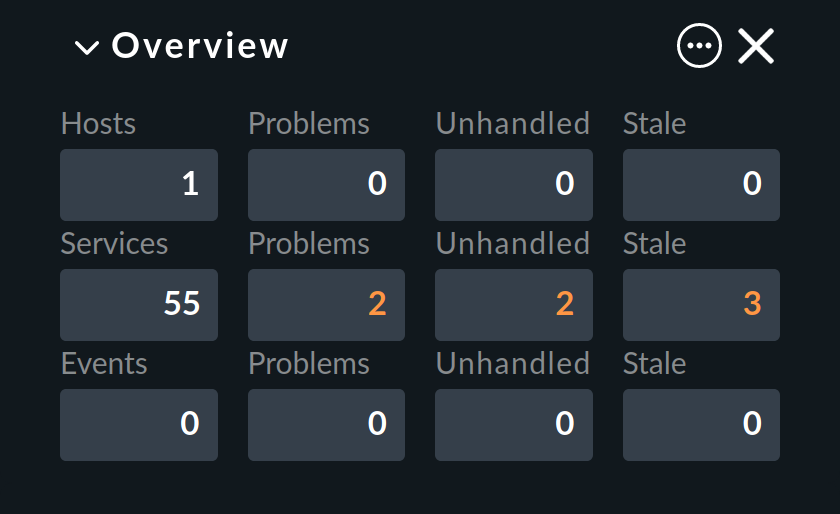Open event Problems count of 0
Image resolution: width=840 pixels, height=514 pixels.
point(326,425)
